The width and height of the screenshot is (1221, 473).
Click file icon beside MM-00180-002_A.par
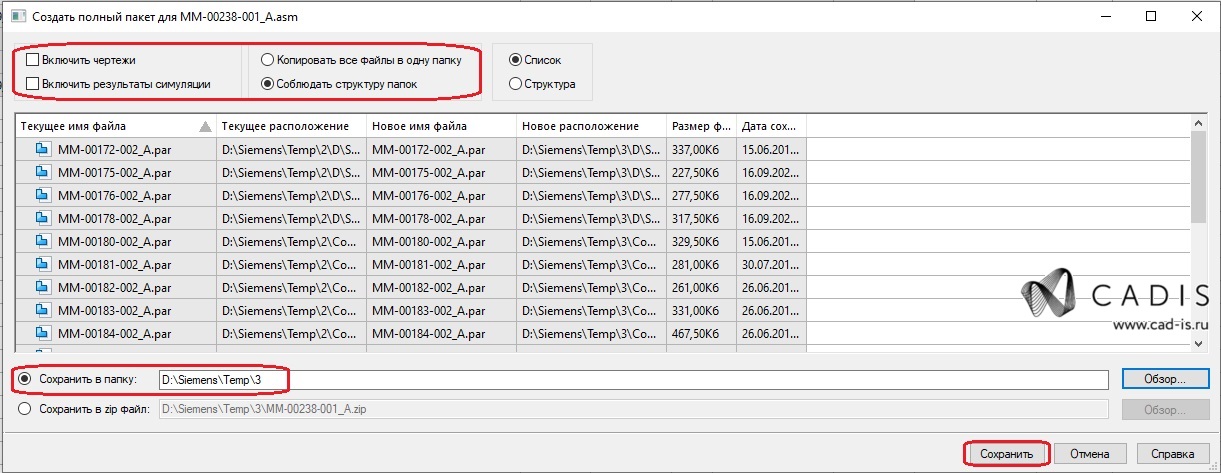click(42, 241)
